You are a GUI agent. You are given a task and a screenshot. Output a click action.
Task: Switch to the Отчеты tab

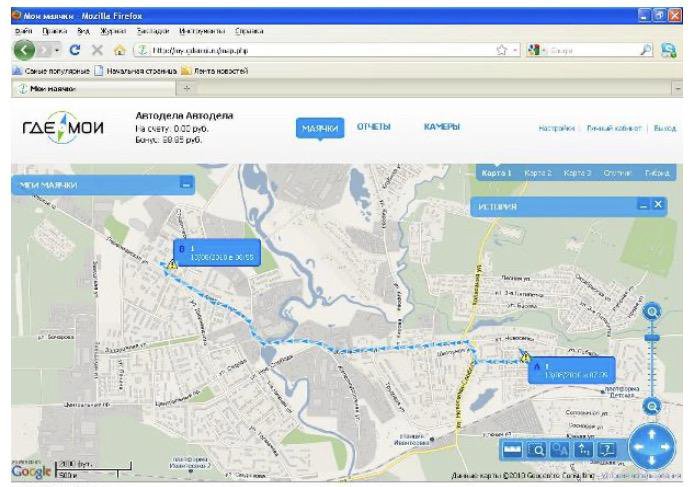[x=374, y=127]
